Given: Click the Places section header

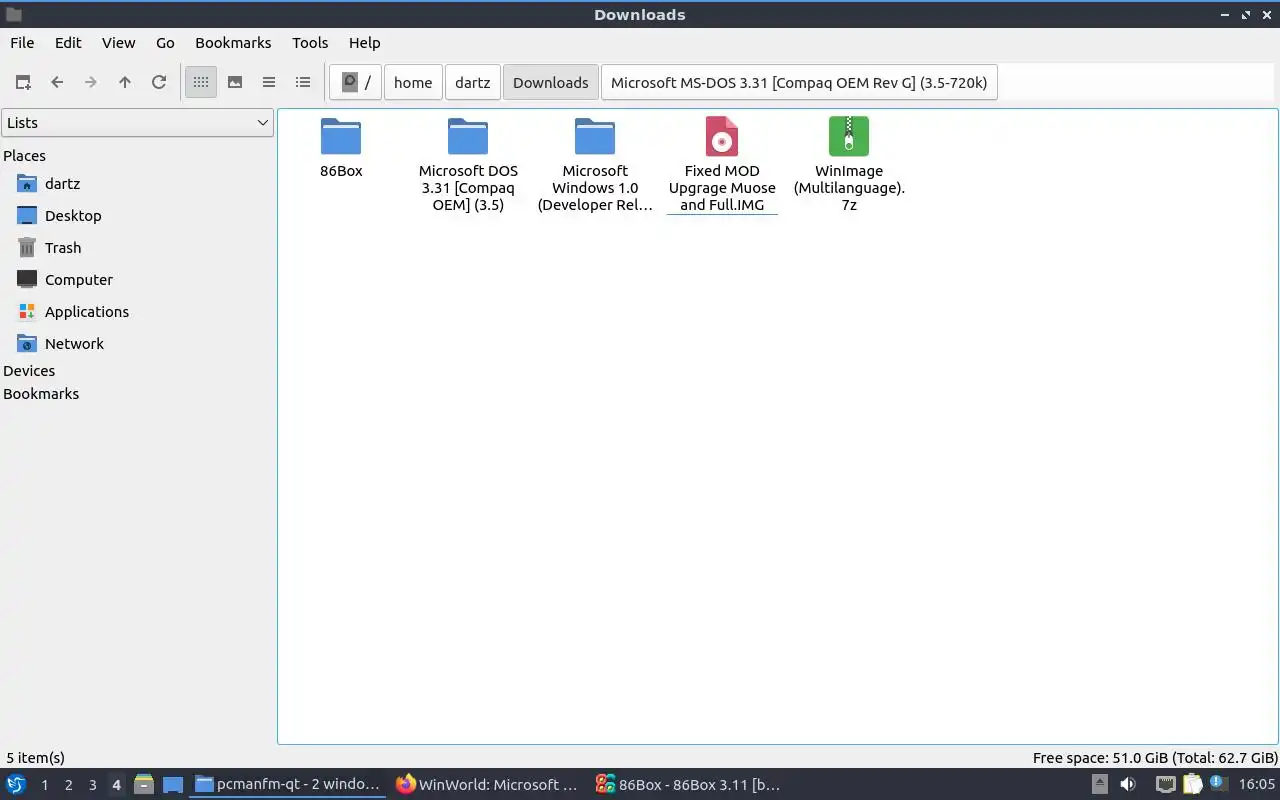Looking at the screenshot, I should 24,156.
